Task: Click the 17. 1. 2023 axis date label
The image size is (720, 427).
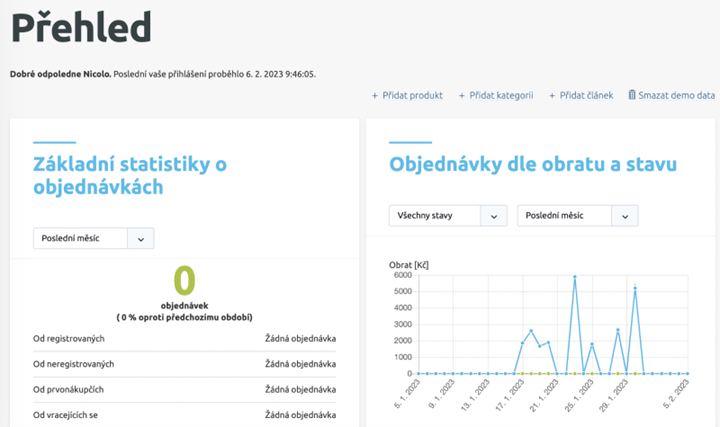Action: click(510, 395)
